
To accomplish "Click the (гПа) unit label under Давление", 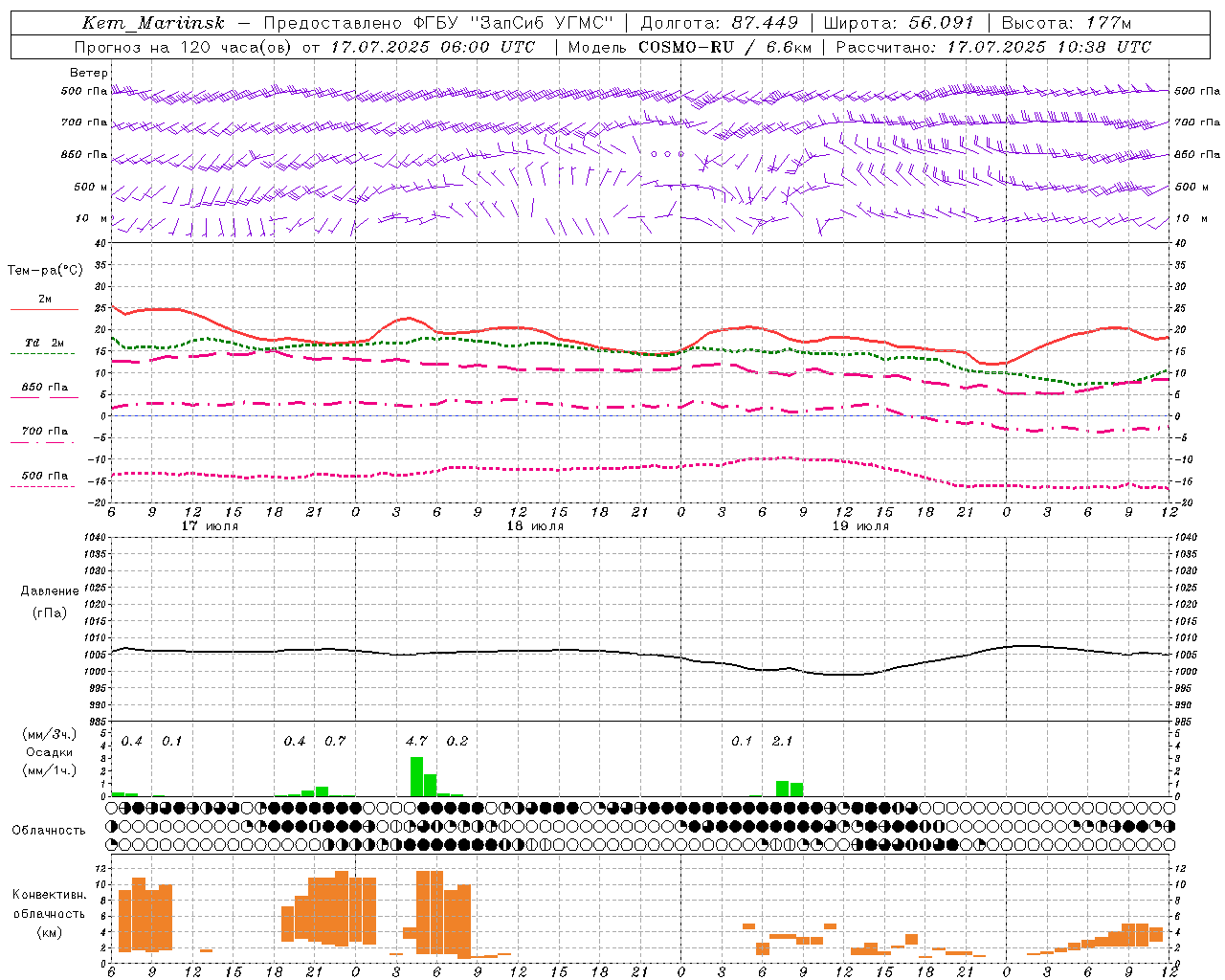I will (50, 612).
